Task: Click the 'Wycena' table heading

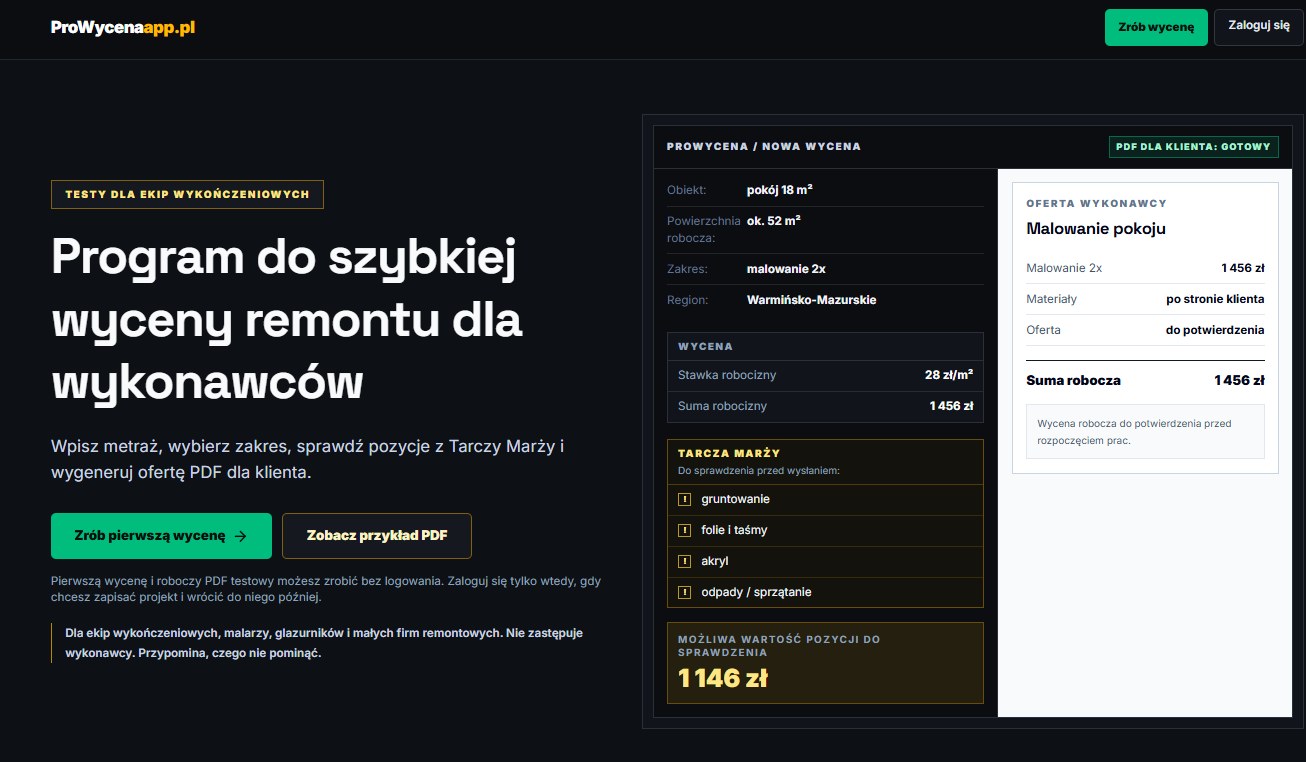Action: point(705,346)
